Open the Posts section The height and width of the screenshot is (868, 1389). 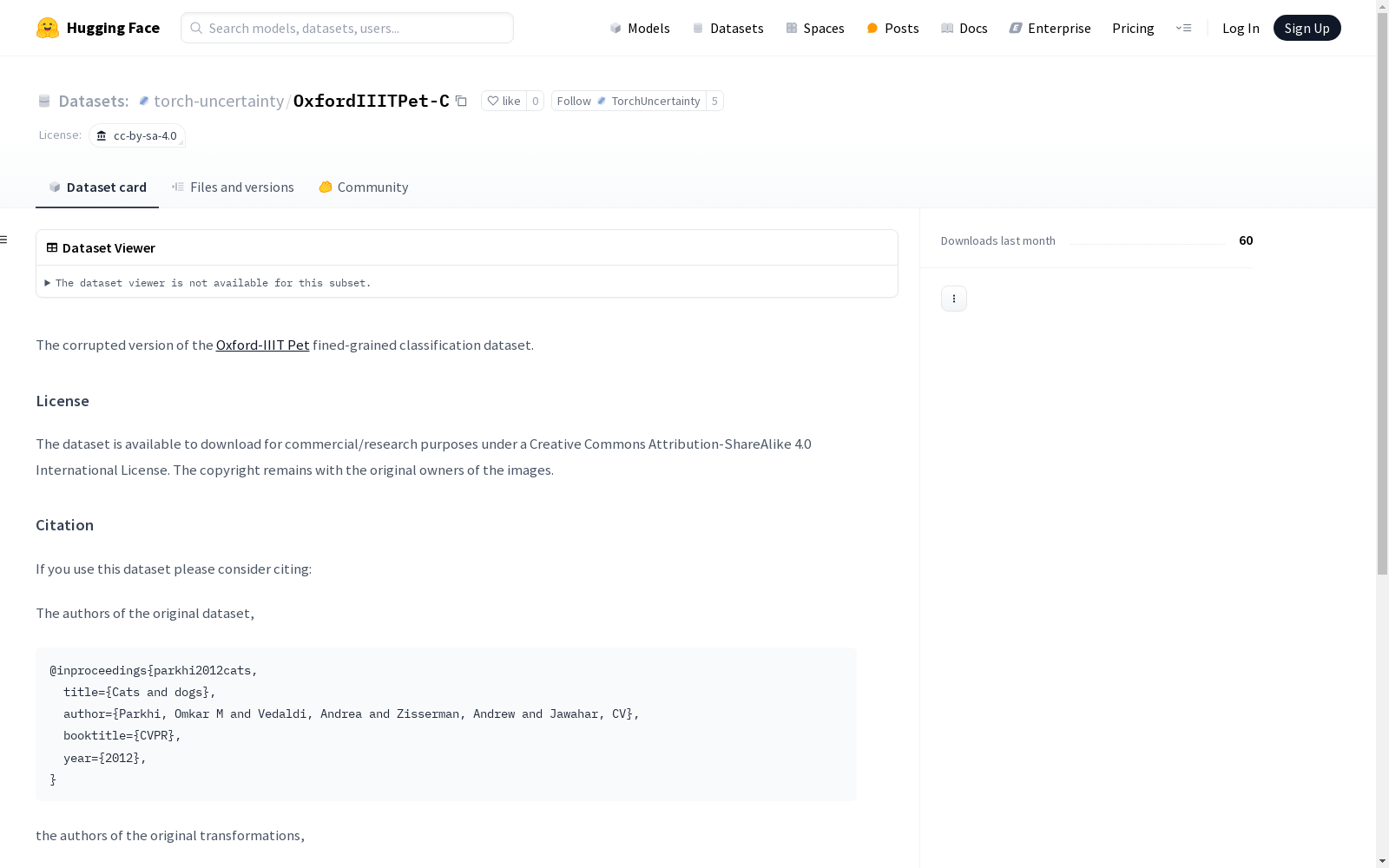coord(892,28)
